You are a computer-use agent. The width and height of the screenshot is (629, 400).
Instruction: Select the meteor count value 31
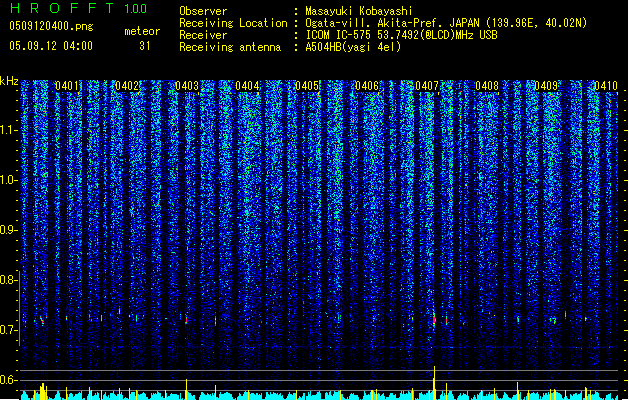tap(145, 46)
